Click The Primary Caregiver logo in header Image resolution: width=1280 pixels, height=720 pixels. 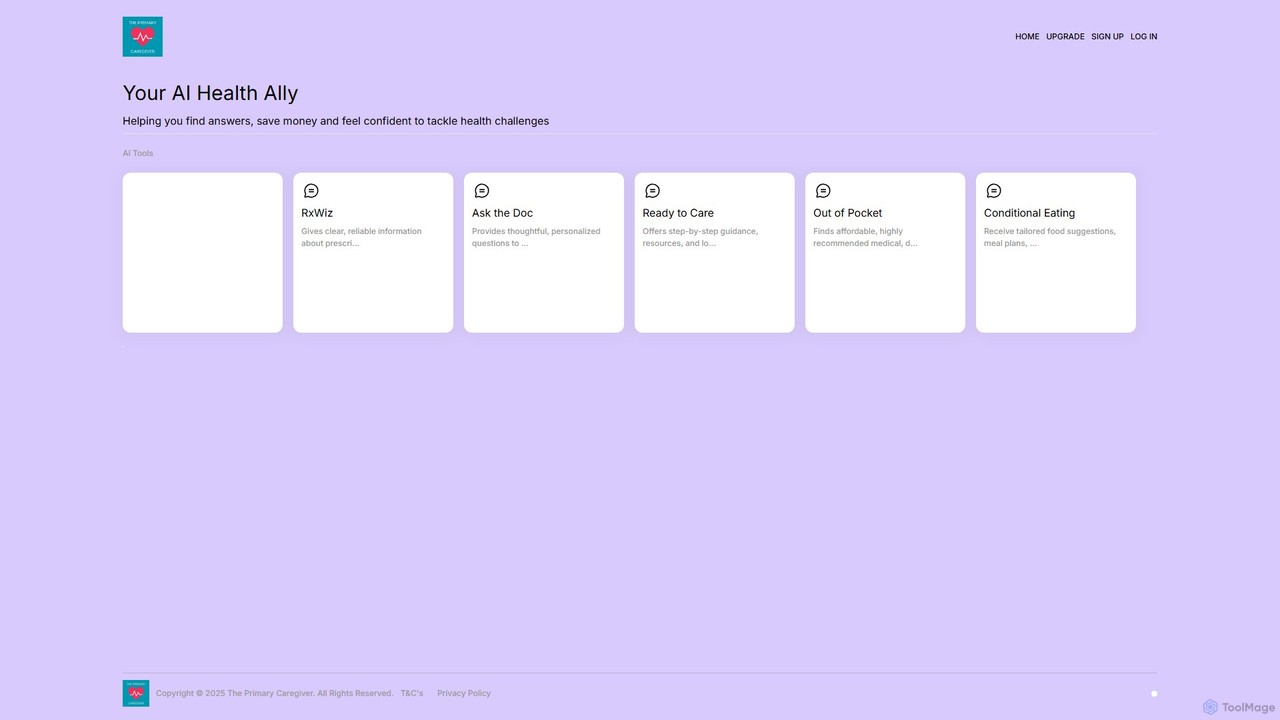click(x=142, y=36)
